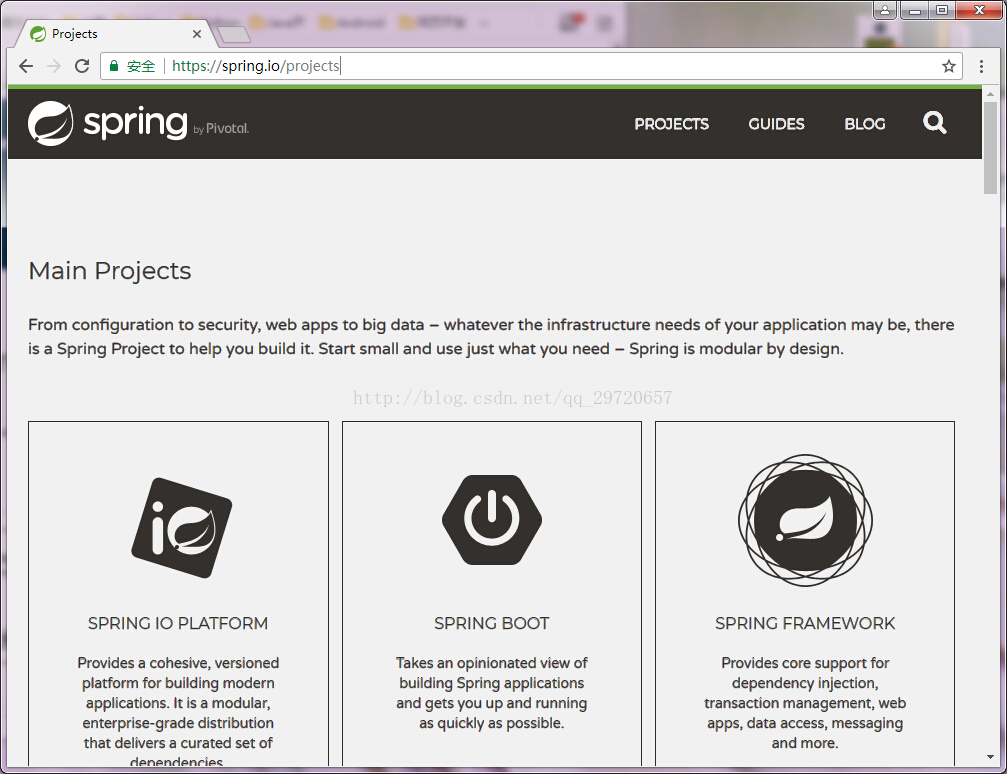Image resolution: width=1007 pixels, height=774 pixels.
Task: Click the Chrome user profile button
Action: (x=884, y=10)
